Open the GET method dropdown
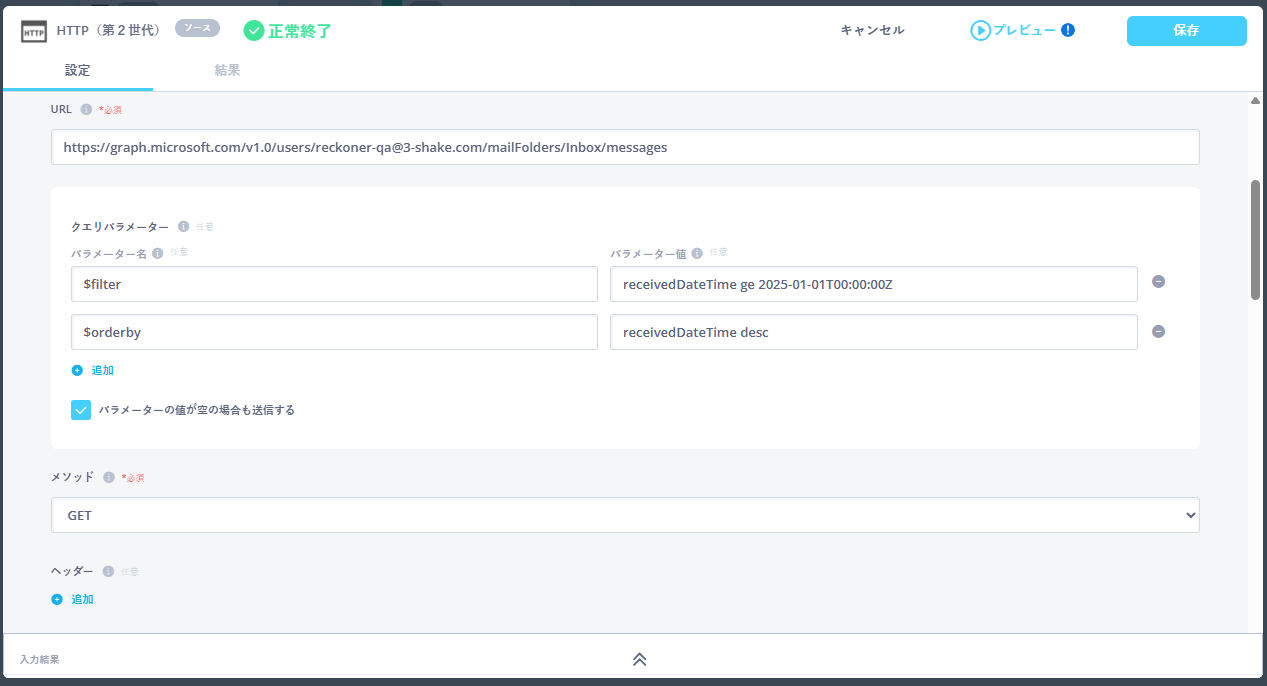The image size is (1267, 686). click(x=625, y=515)
